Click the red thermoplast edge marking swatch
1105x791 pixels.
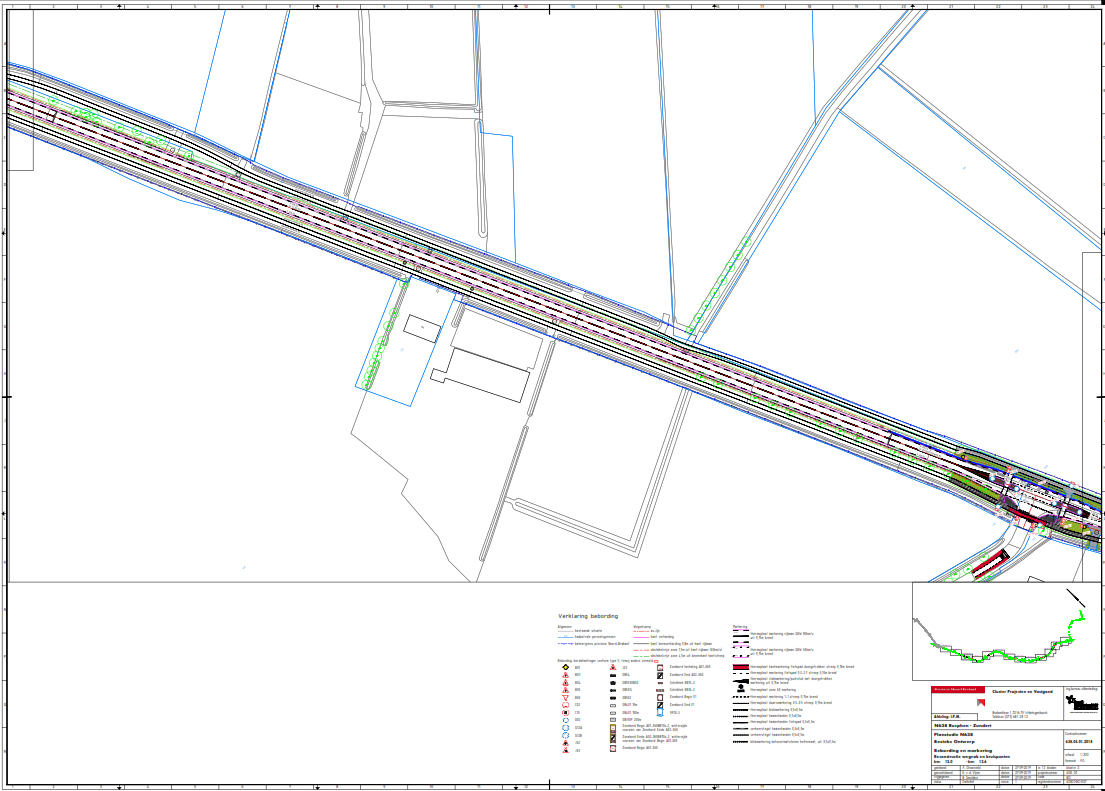(741, 667)
